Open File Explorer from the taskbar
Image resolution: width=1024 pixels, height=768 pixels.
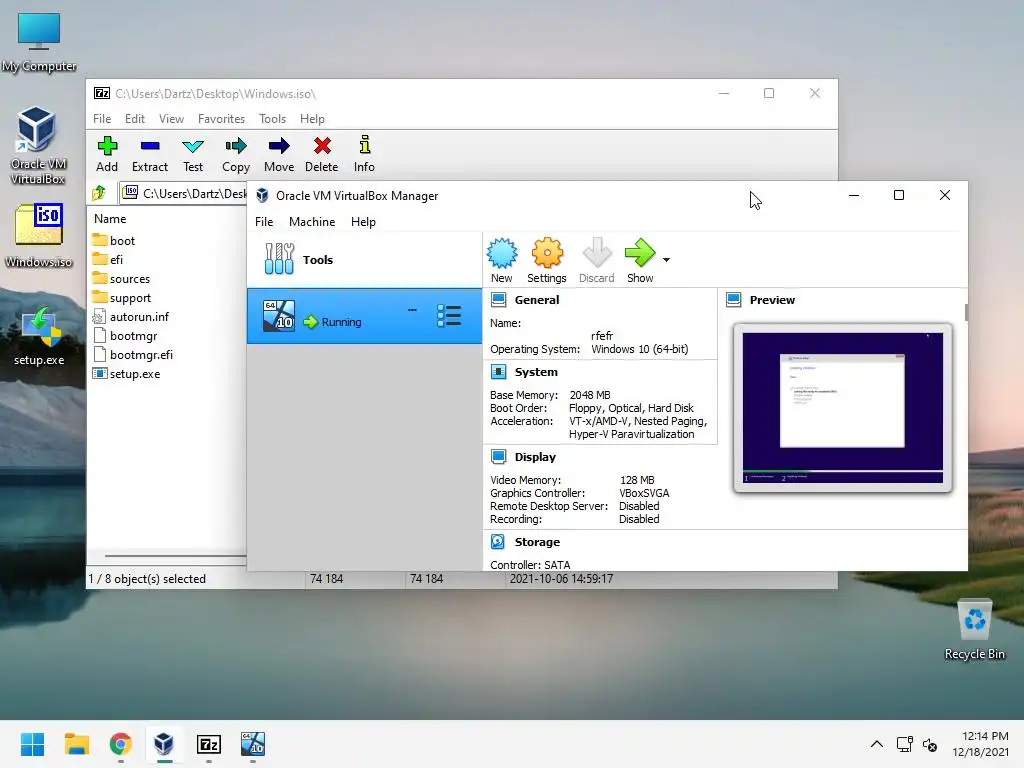tap(76, 744)
